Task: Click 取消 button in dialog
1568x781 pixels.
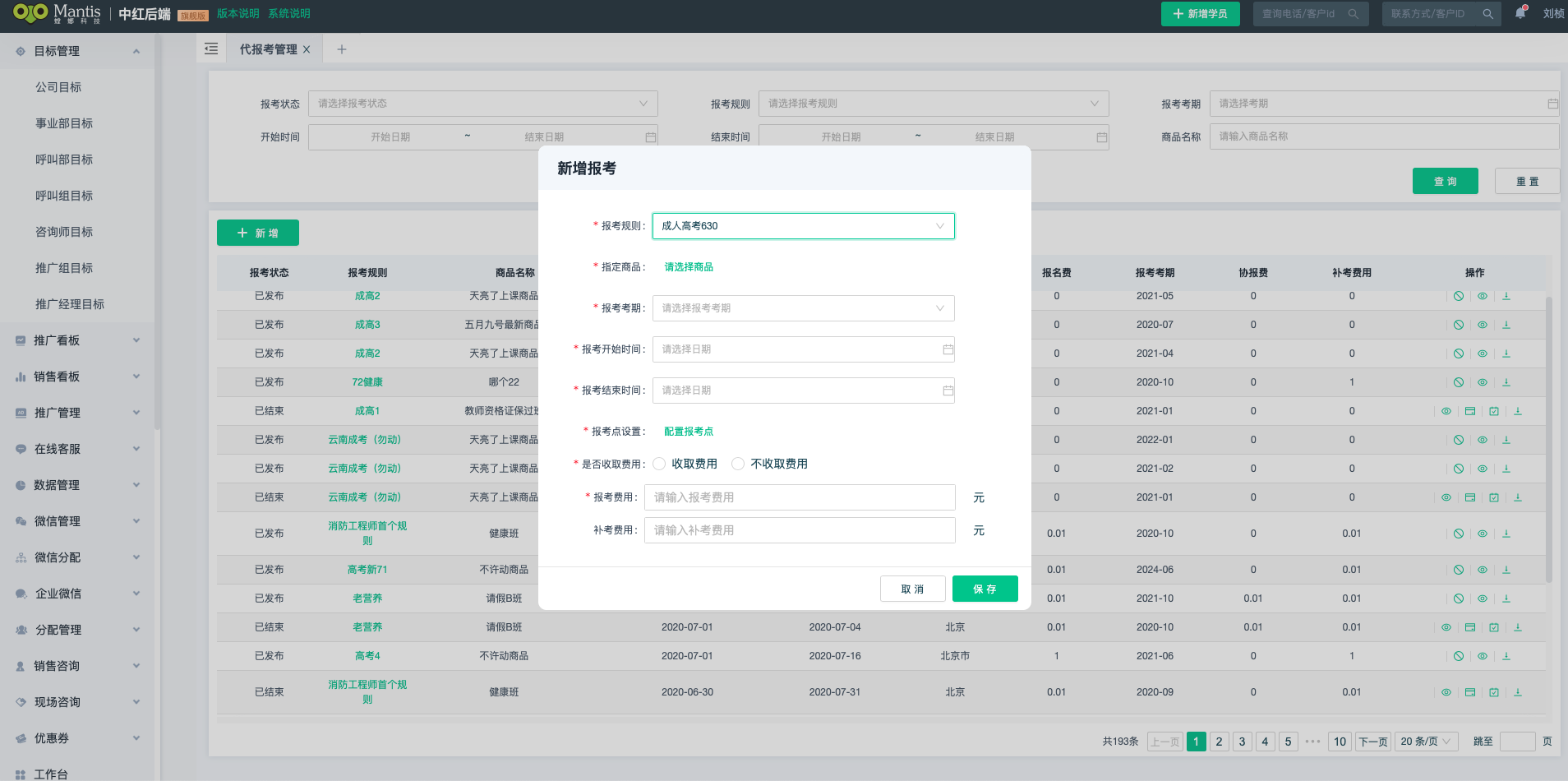Action: (913, 589)
